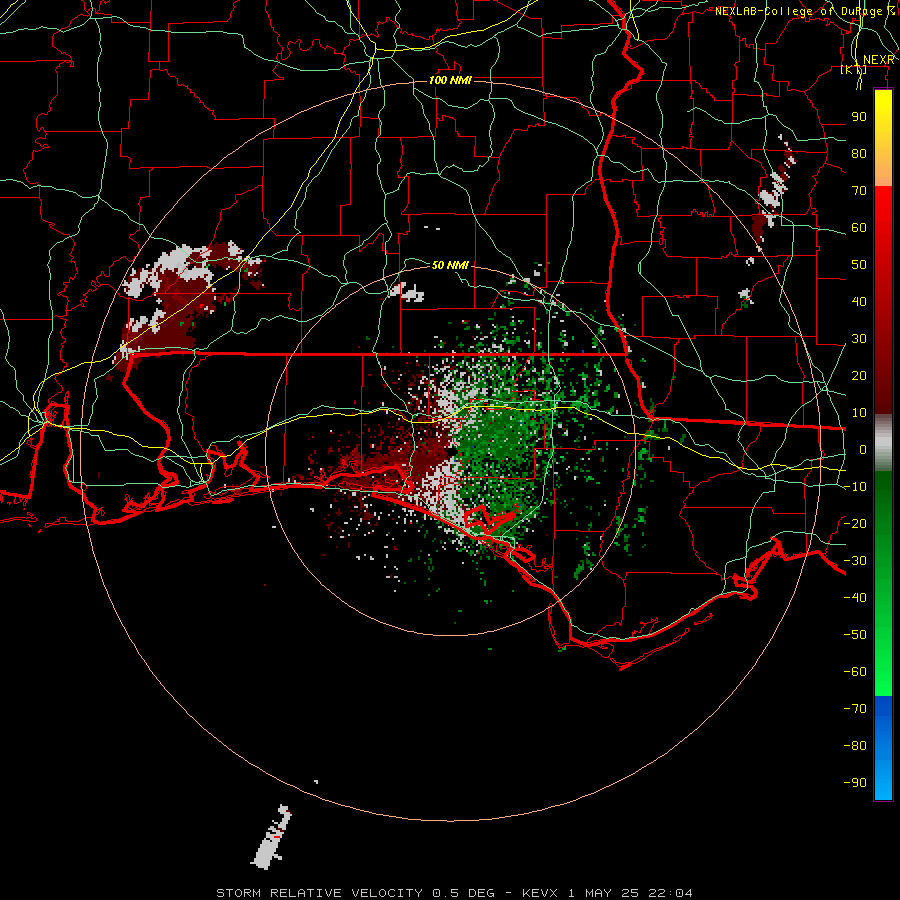Click the -40 value on velocity scale

coord(855,598)
